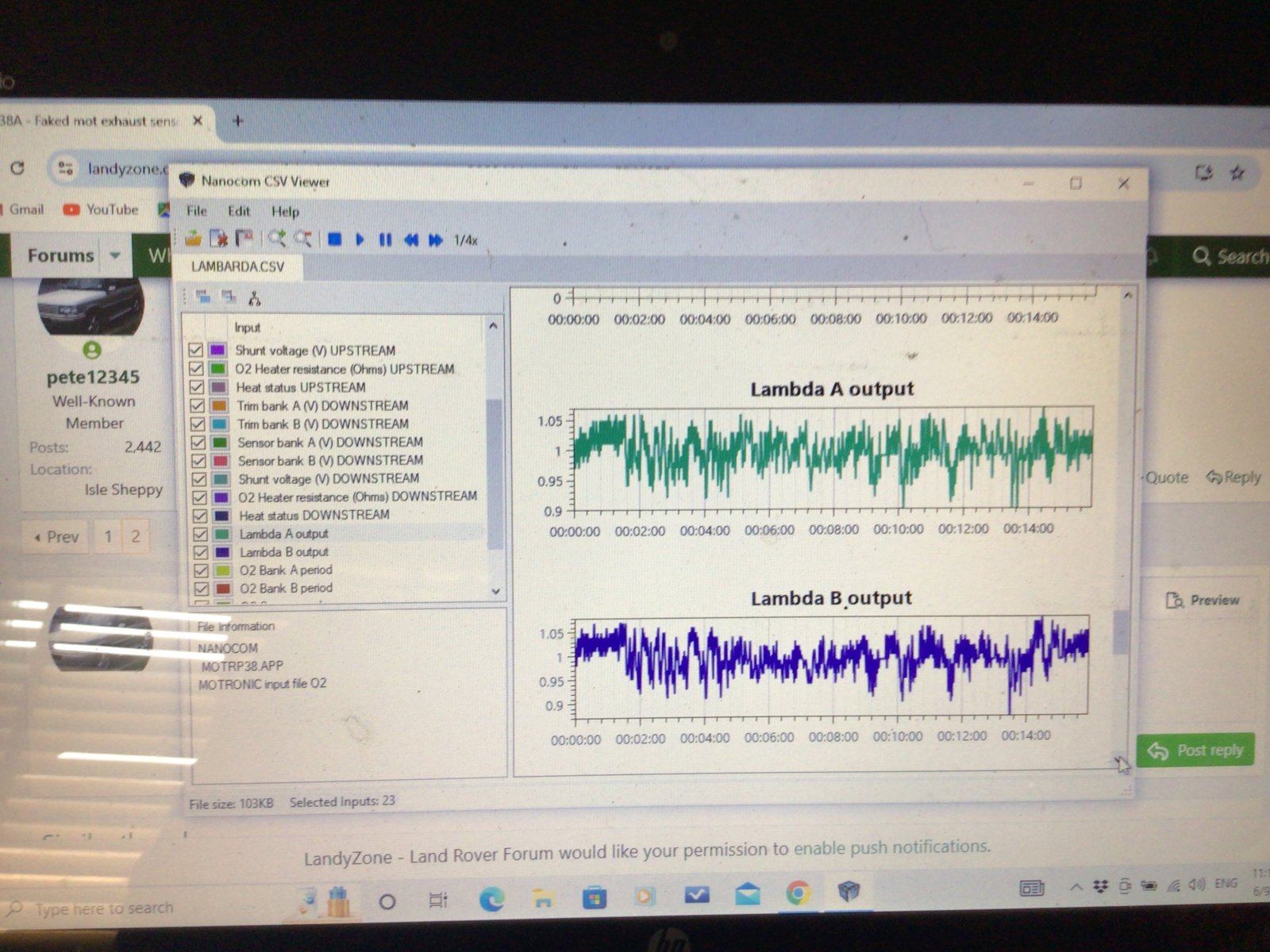Pause playback with the blue pause button
Viewport: 1270px width, 952px height.
point(386,240)
